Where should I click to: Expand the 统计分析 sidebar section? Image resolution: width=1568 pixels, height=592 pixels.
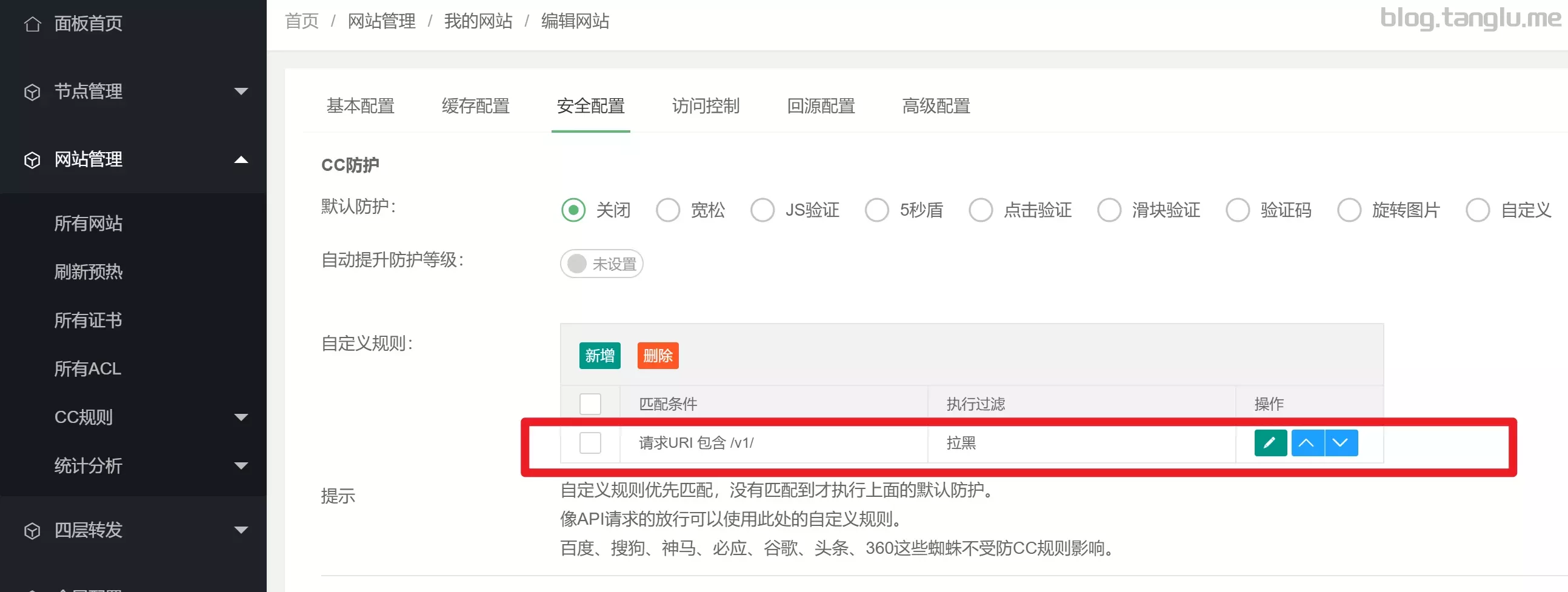[x=241, y=466]
